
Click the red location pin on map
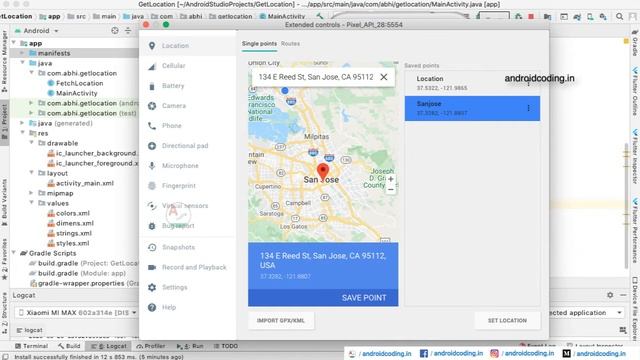(x=323, y=172)
